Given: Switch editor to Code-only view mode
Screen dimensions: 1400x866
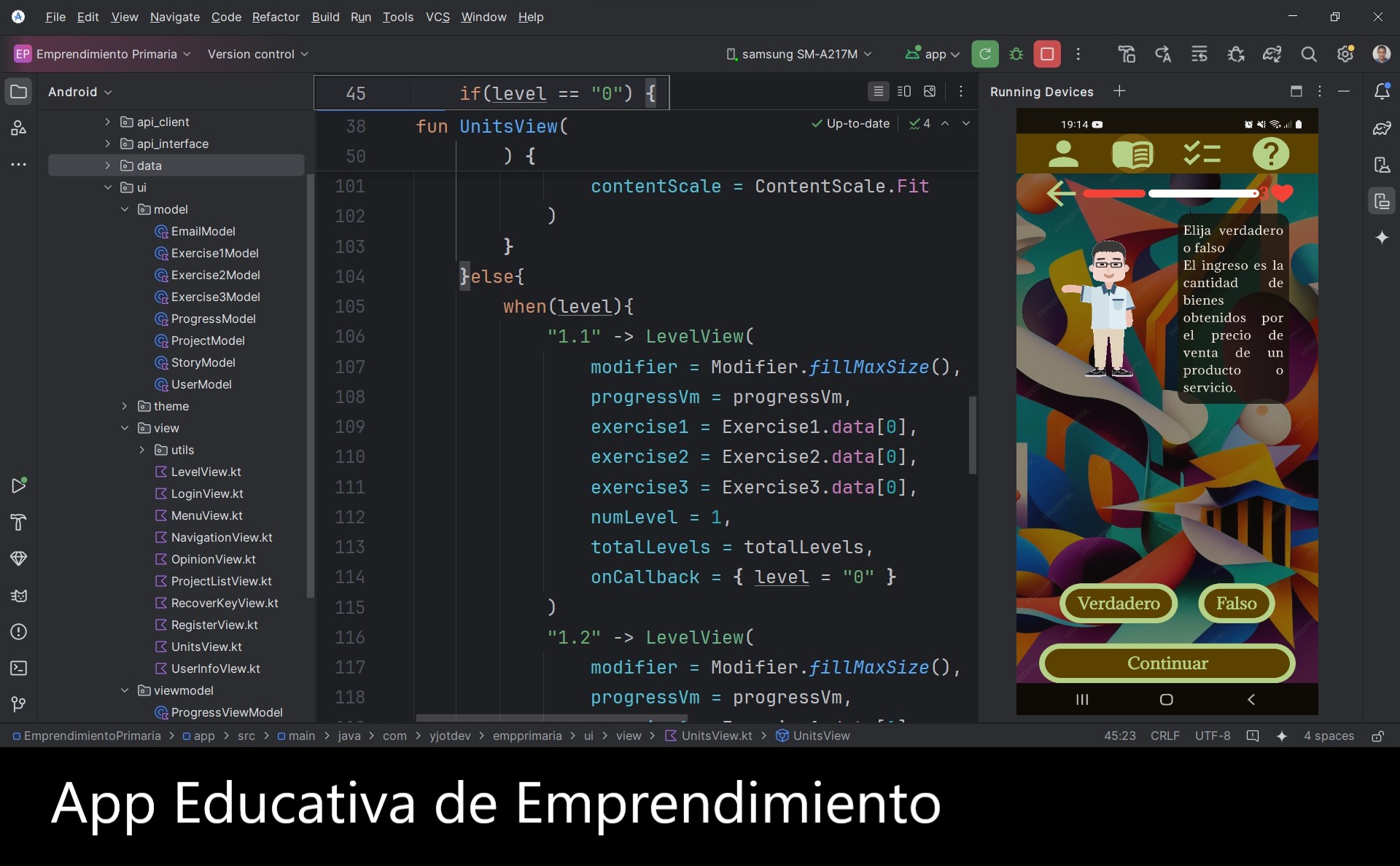Looking at the screenshot, I should [x=879, y=92].
